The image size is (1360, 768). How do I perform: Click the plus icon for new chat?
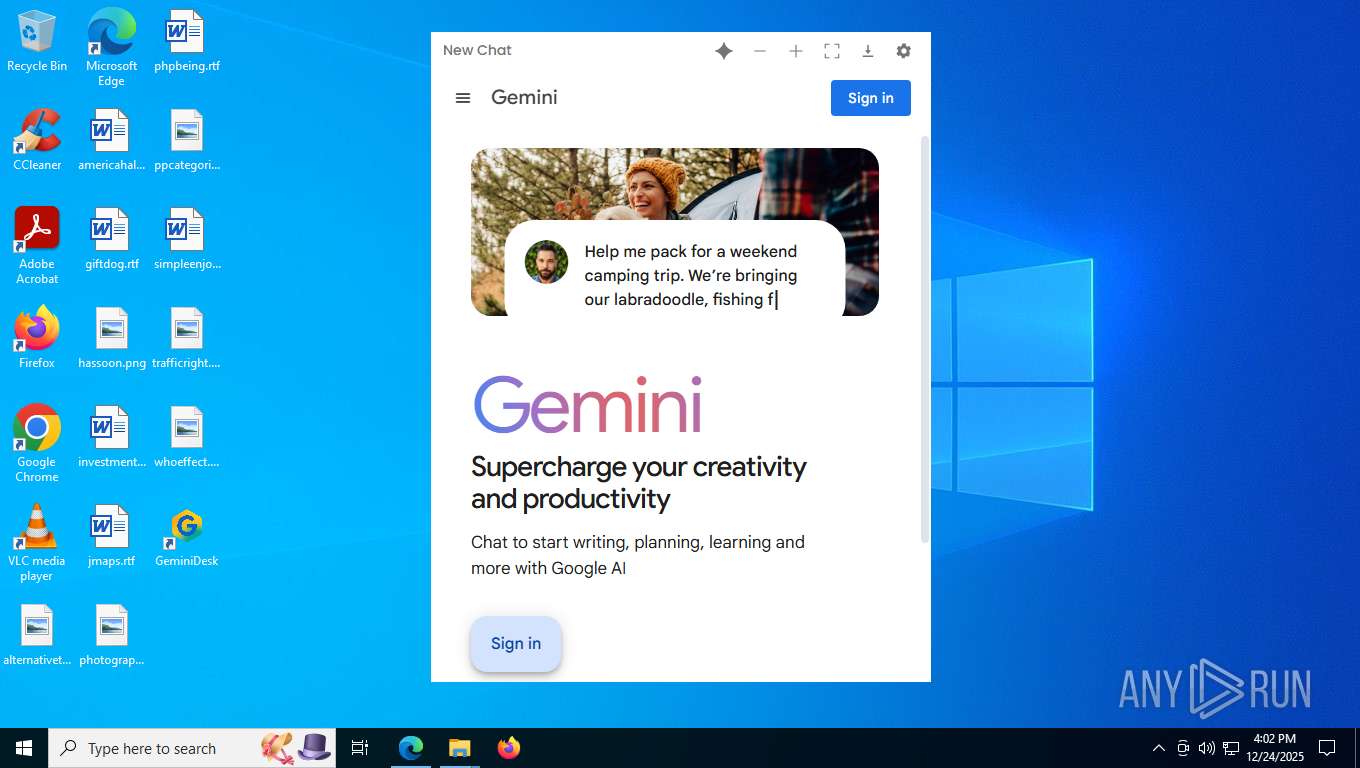(x=796, y=51)
